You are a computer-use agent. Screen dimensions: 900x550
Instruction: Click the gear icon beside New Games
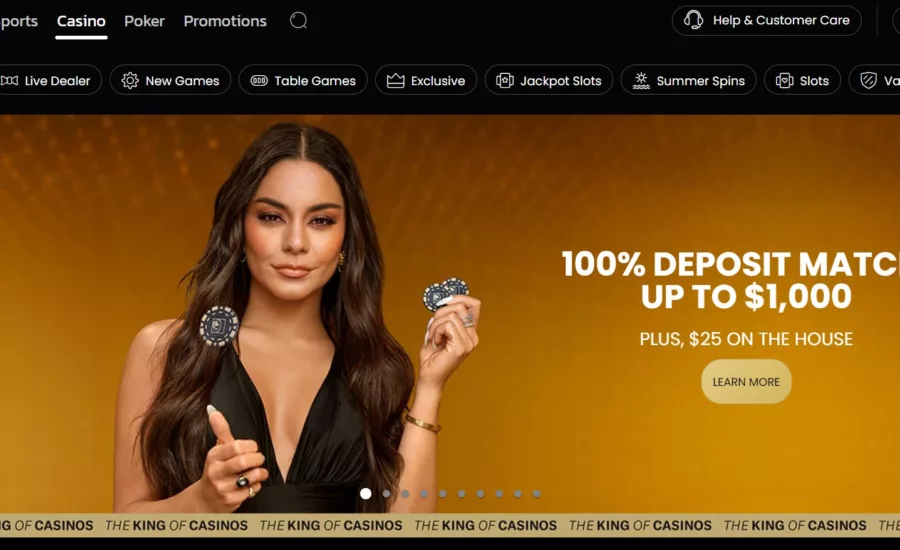tap(130, 80)
